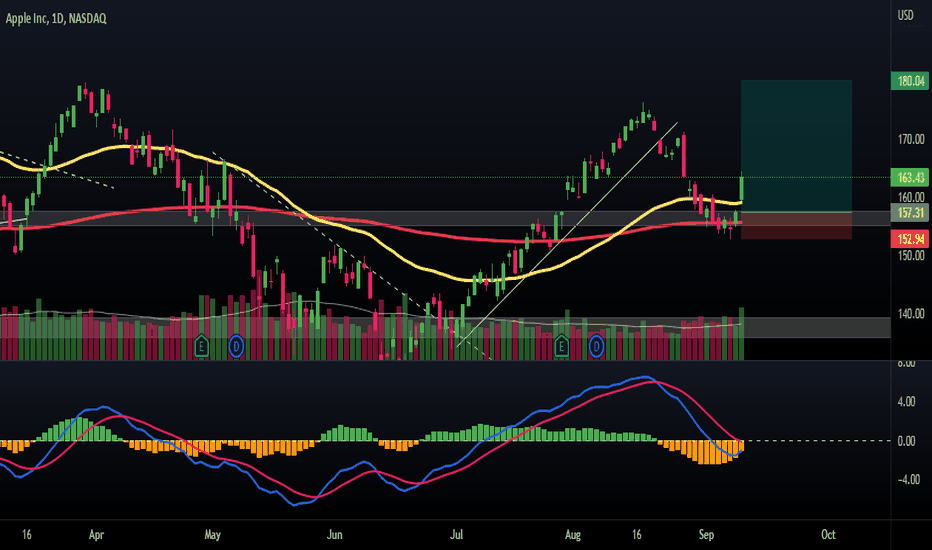This screenshot has width=932, height=550.
Task: Select the 152.94 stop loss price label
Action: (910, 239)
